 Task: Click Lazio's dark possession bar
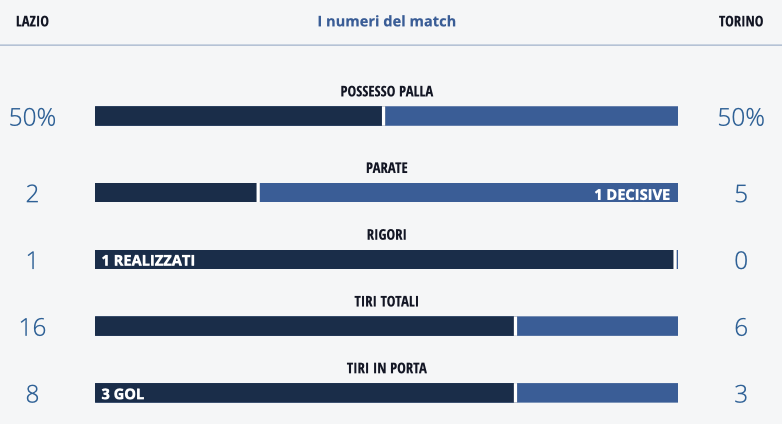pyautogui.click(x=238, y=116)
